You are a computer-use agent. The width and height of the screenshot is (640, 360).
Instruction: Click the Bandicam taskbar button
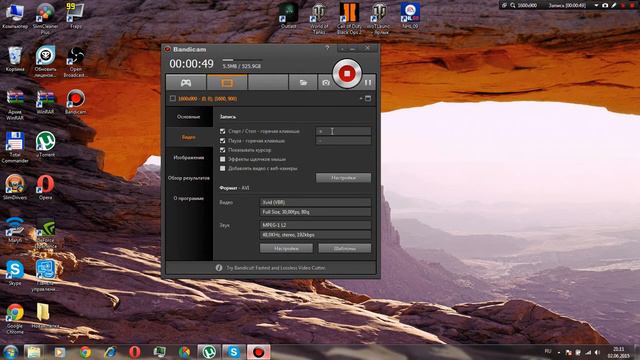pos(258,351)
